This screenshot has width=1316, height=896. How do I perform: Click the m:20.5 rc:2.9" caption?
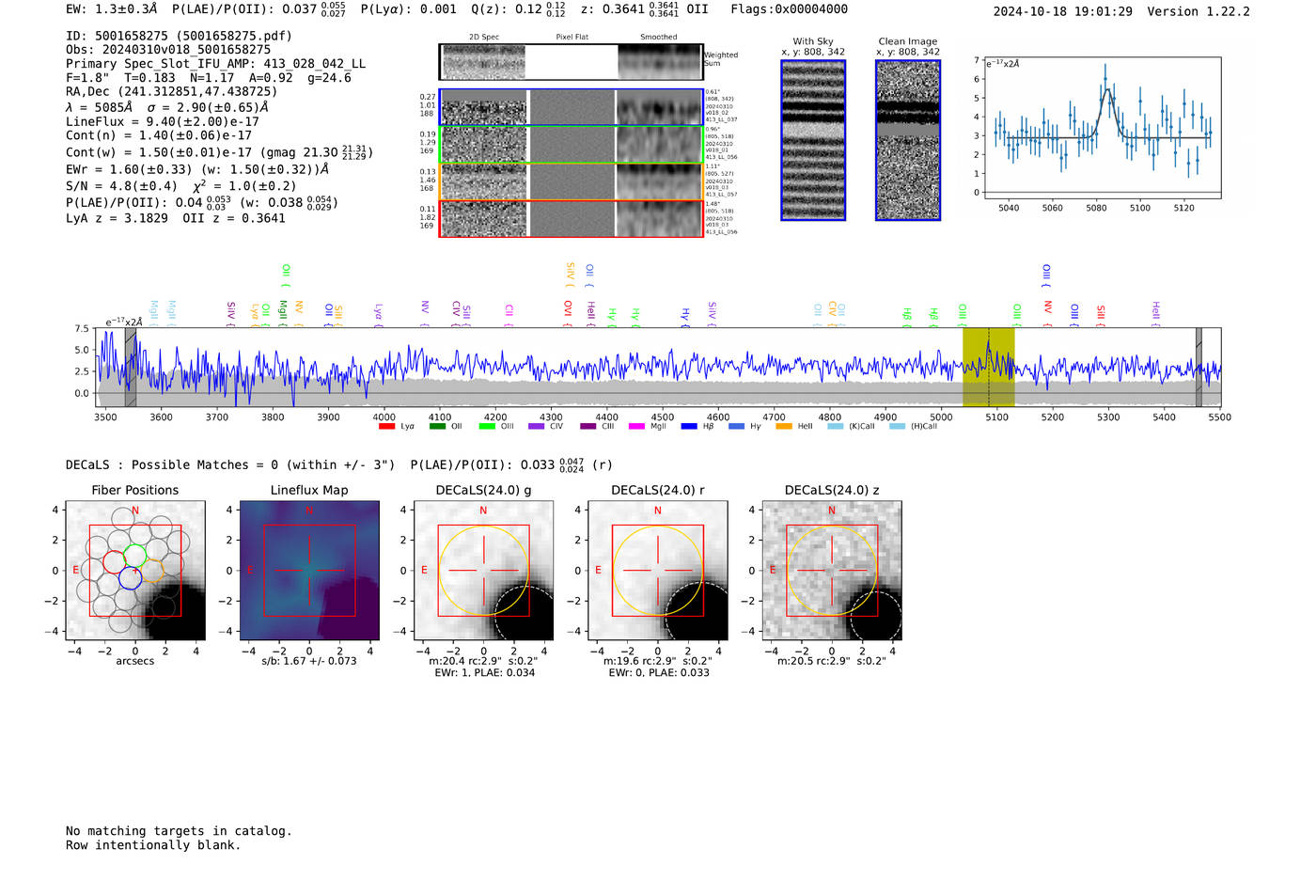click(x=832, y=661)
